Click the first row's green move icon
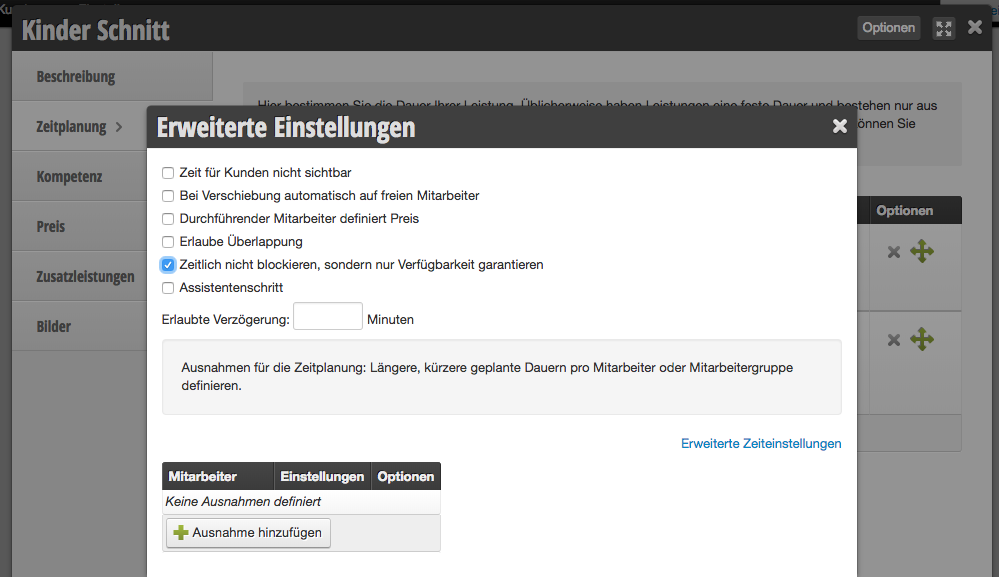 pos(922,251)
